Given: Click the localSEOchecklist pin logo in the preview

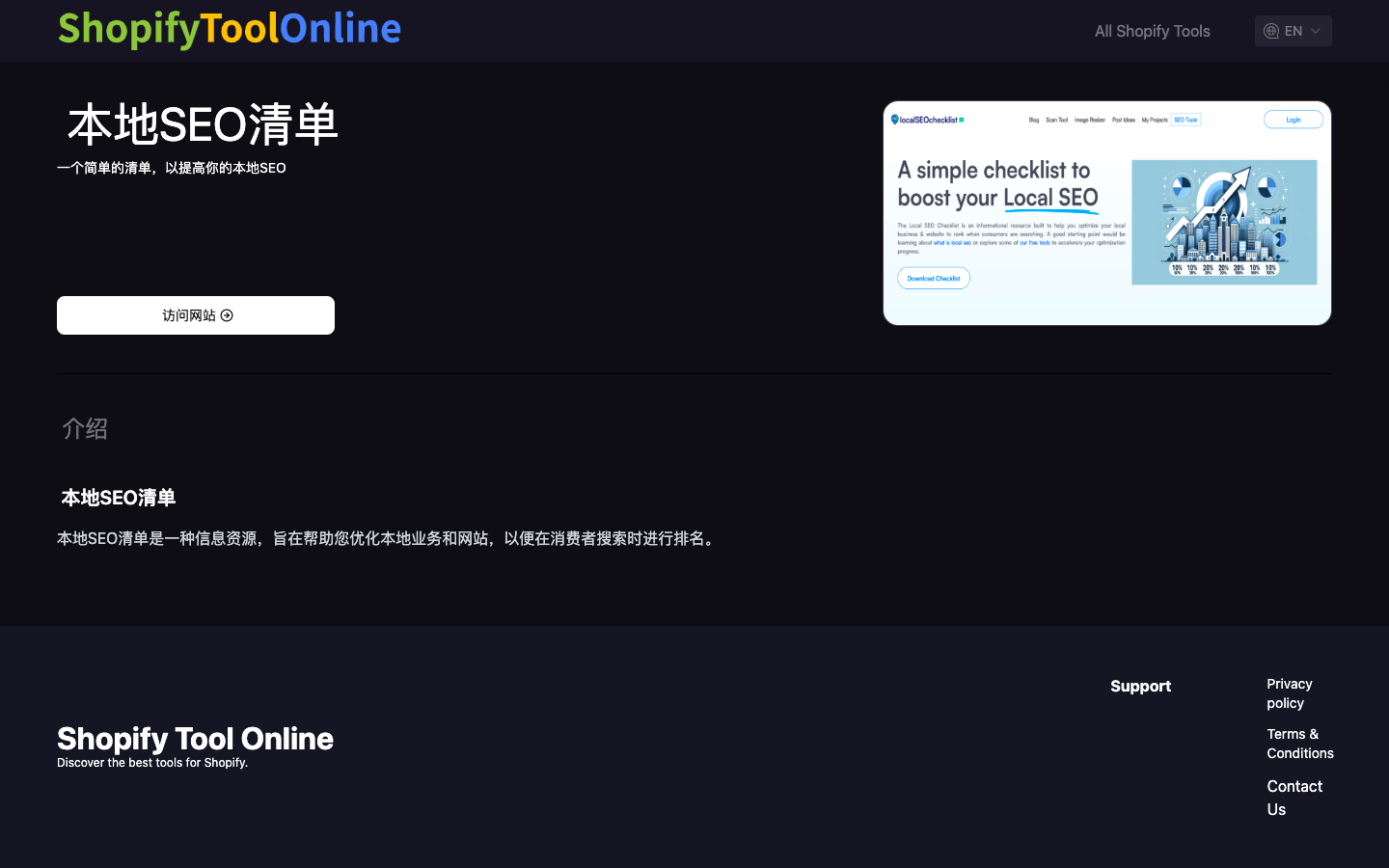Looking at the screenshot, I should click(895, 119).
